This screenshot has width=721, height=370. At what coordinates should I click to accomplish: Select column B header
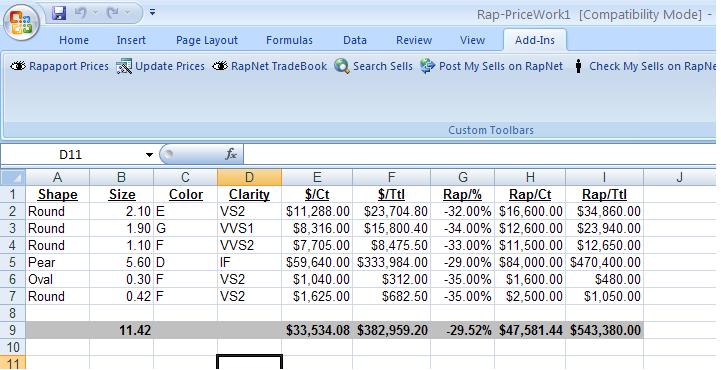click(122, 177)
